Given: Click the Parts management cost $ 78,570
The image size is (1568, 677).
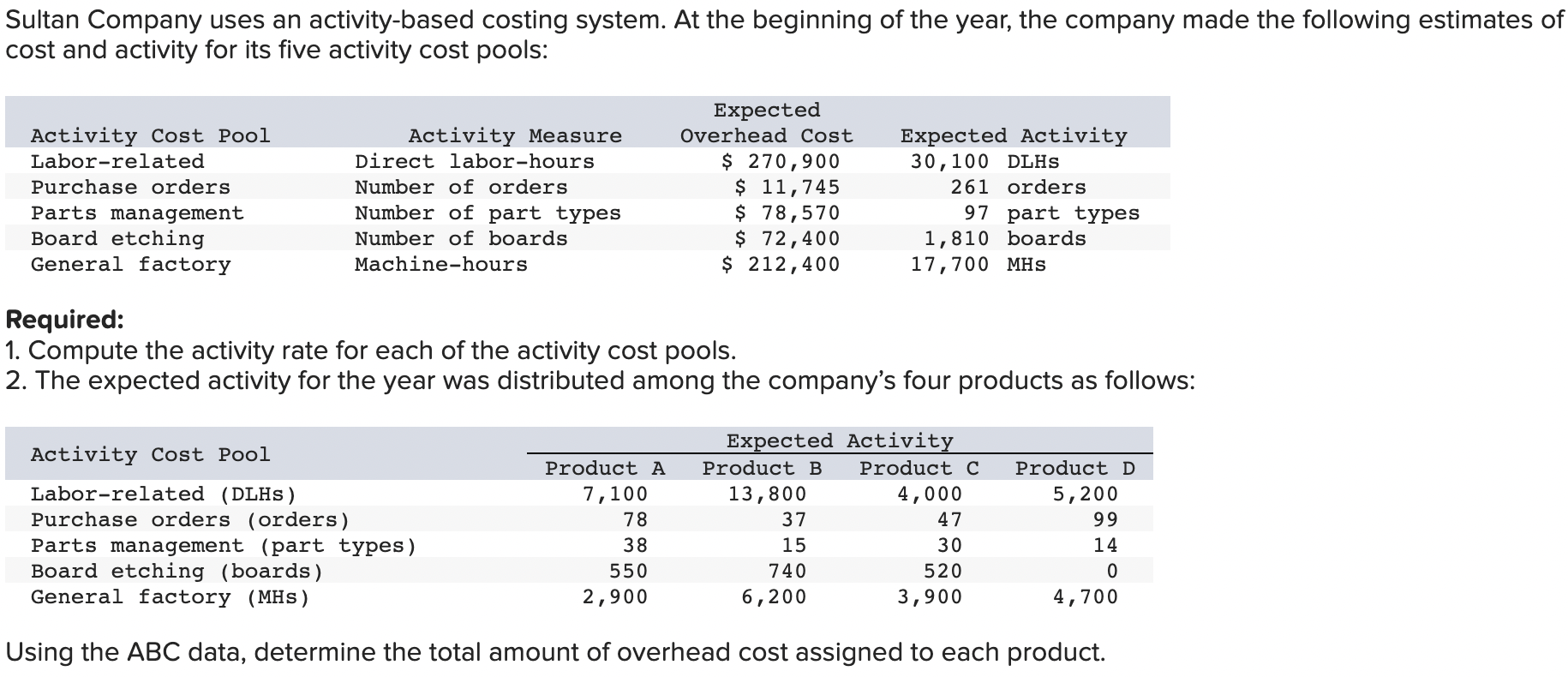Looking at the screenshot, I should click(787, 213).
